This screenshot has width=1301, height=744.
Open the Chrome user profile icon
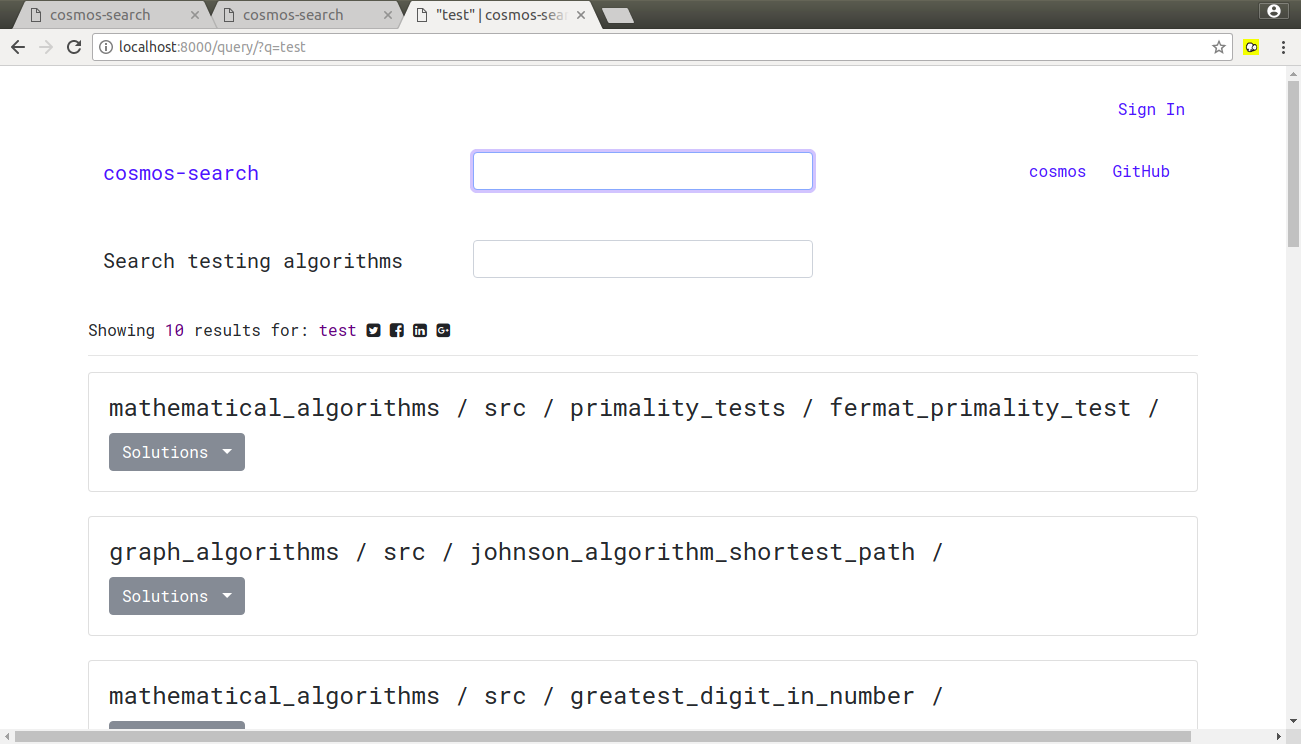coord(1273,11)
